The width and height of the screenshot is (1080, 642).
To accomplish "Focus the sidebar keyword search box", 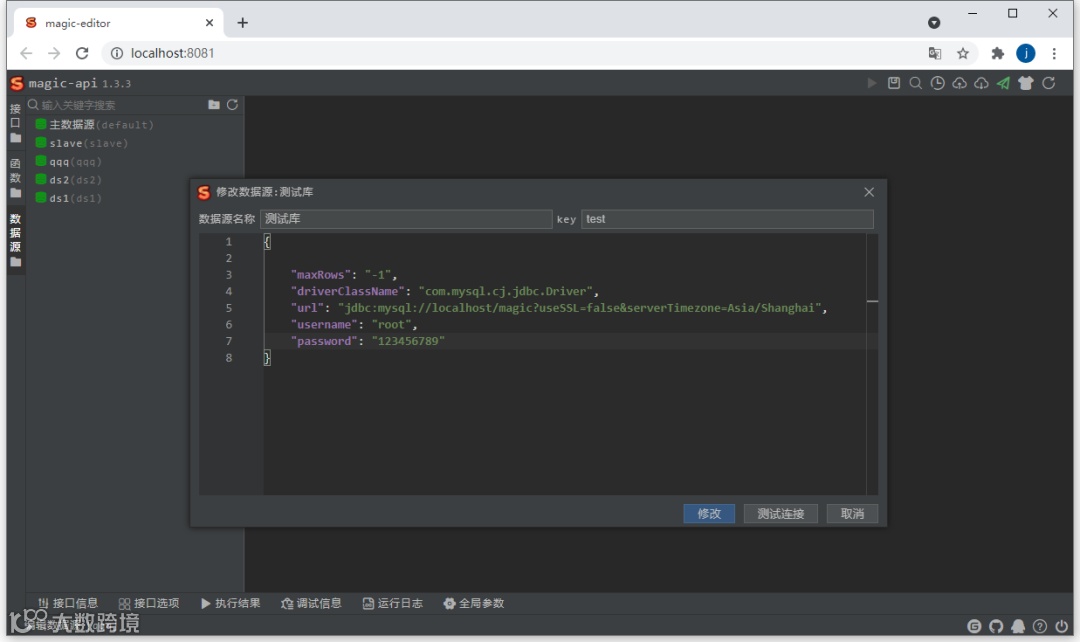I will [x=116, y=105].
